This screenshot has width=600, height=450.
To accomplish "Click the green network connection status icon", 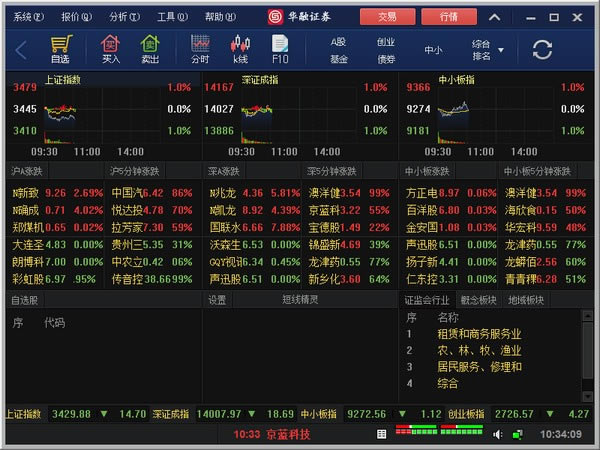I will [517, 434].
